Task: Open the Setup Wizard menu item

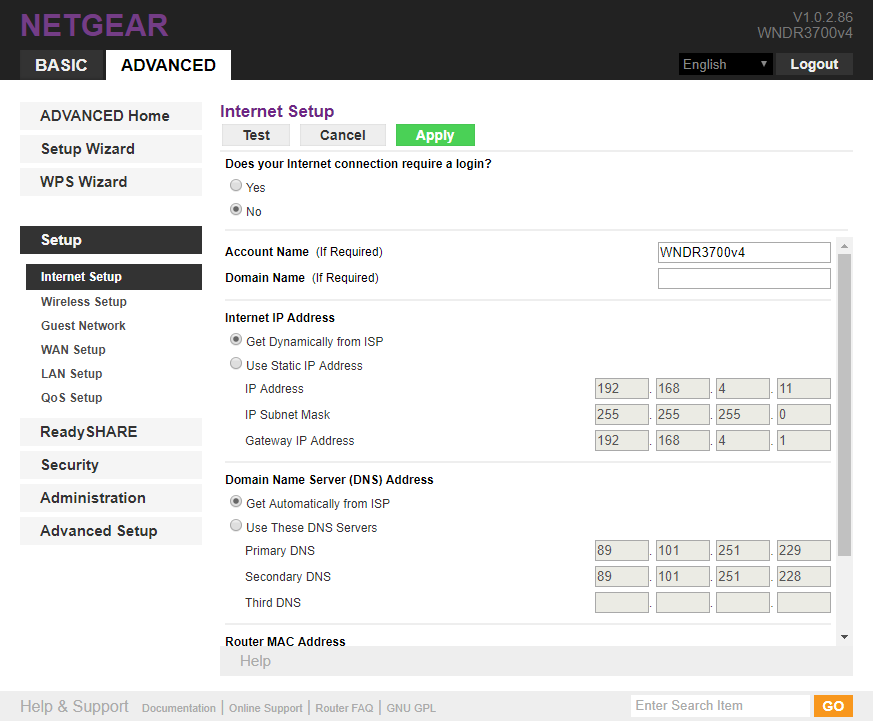Action: pyautogui.click(x=111, y=149)
